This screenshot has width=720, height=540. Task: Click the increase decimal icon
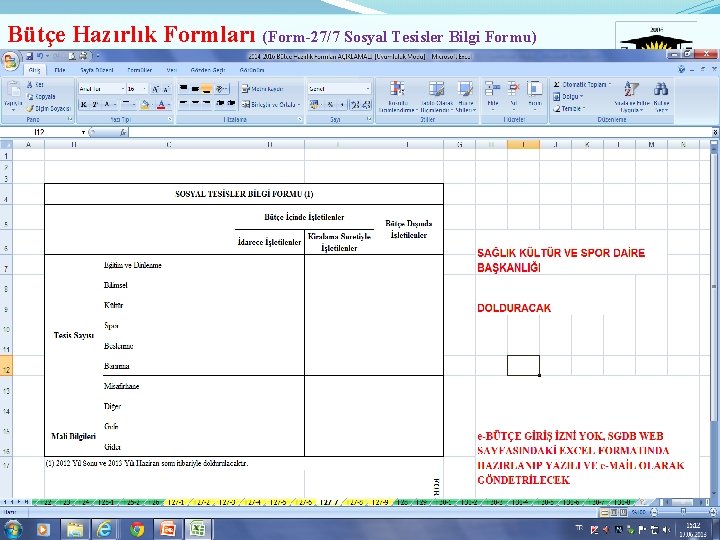pos(355,105)
